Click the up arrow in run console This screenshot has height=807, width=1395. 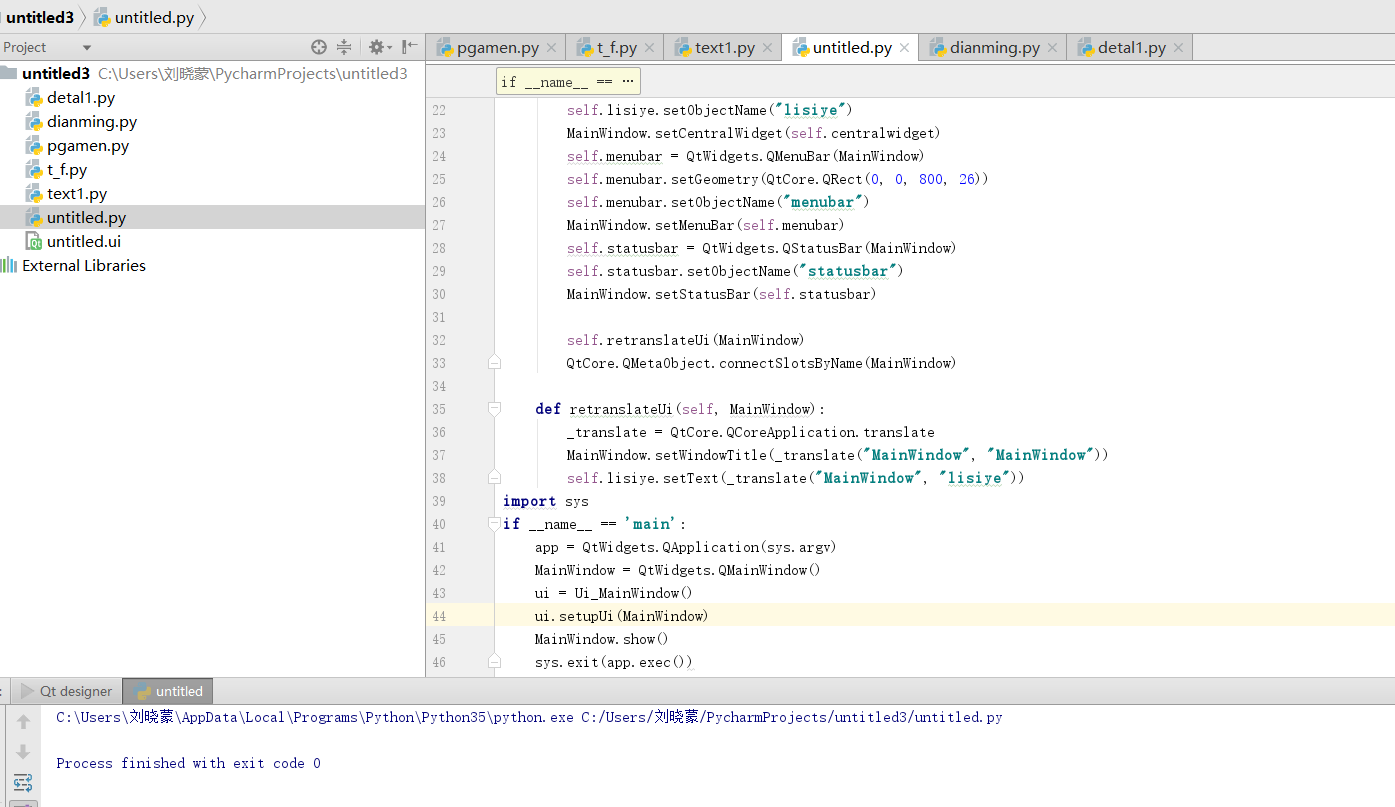23,721
